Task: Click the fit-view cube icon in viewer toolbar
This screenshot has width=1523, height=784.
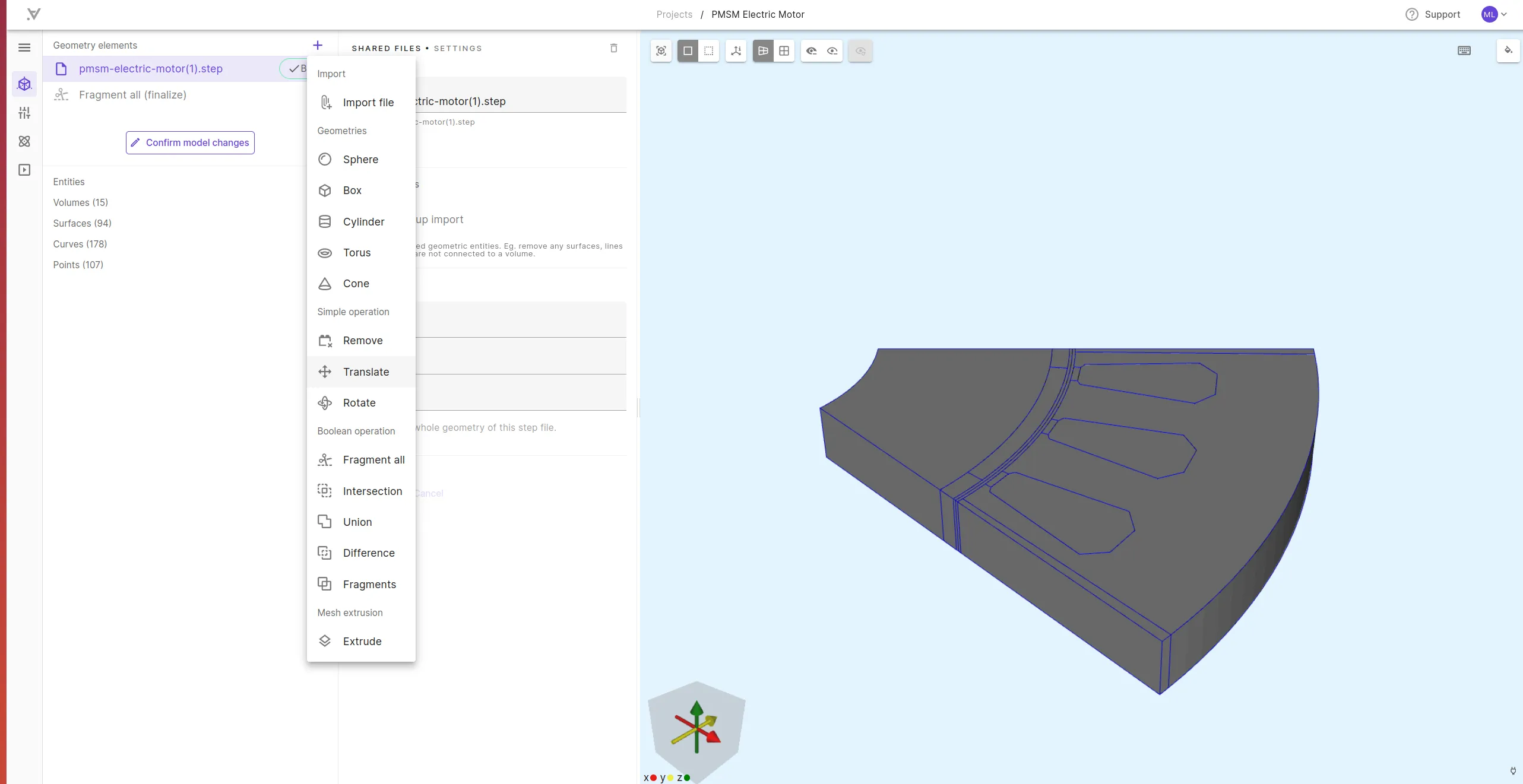Action: tap(661, 51)
